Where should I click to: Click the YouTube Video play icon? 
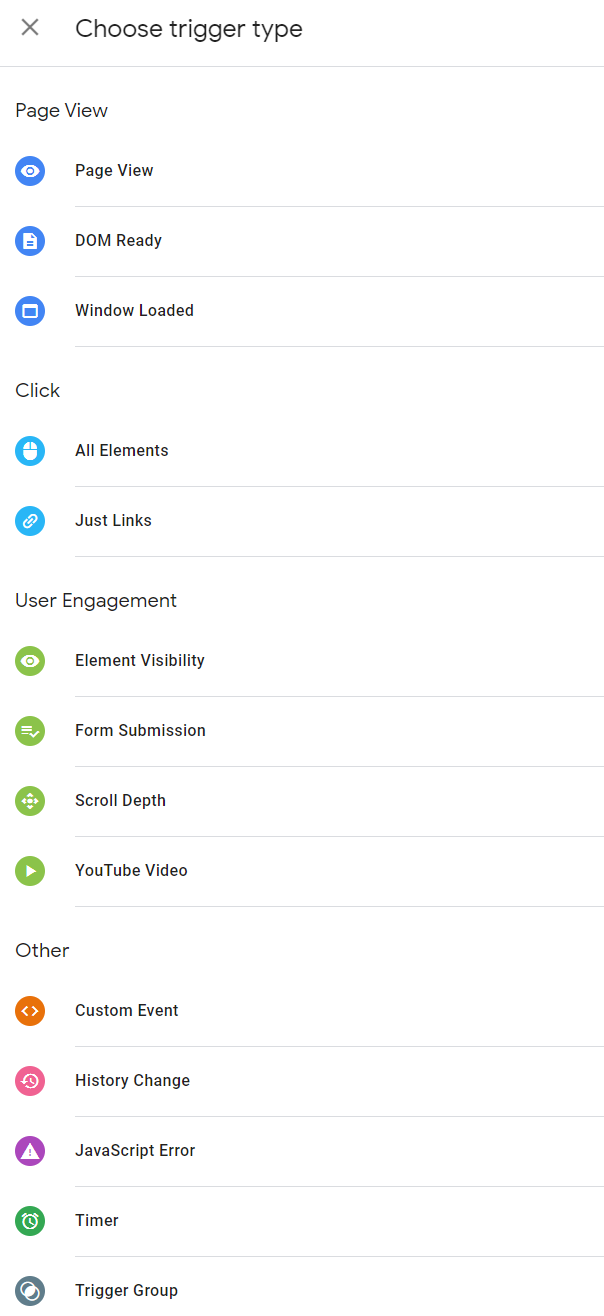(30, 871)
